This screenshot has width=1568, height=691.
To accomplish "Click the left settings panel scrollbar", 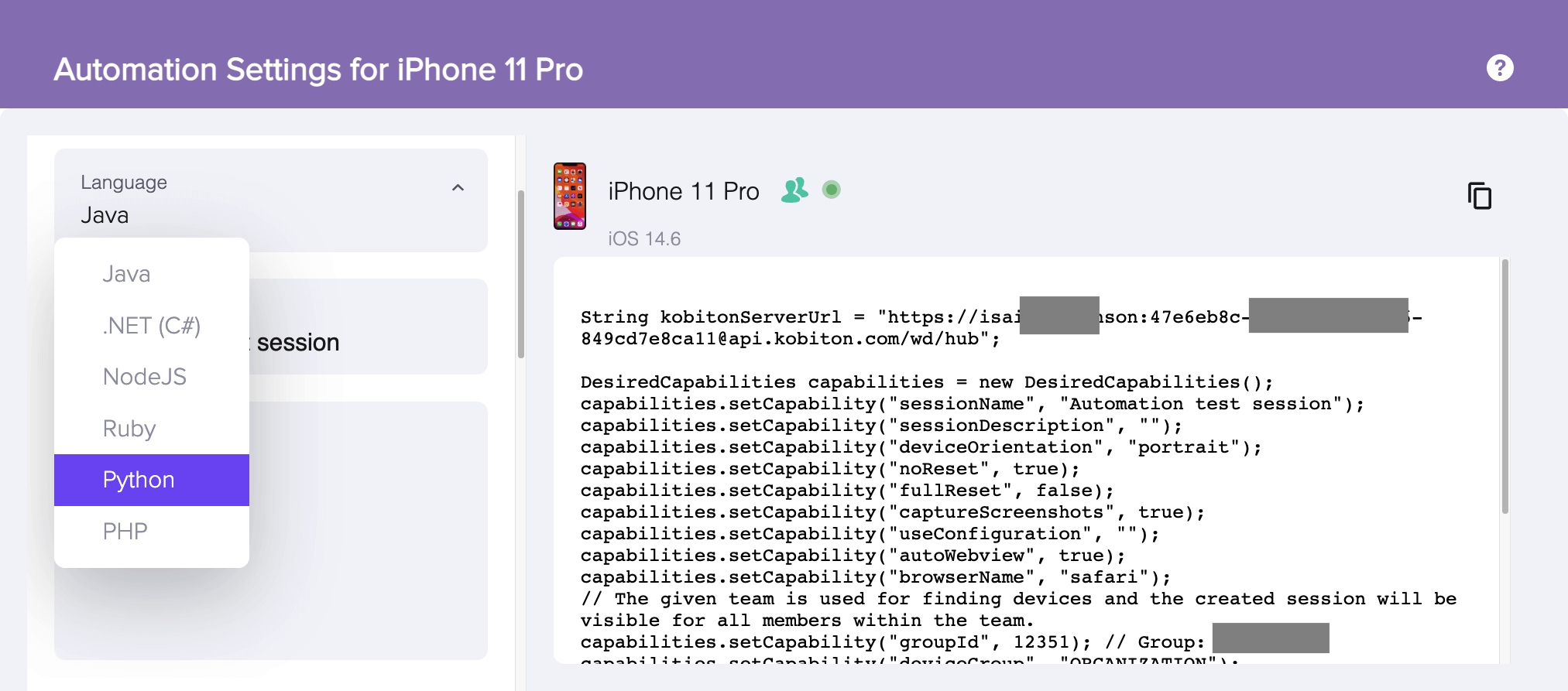I will (521, 274).
